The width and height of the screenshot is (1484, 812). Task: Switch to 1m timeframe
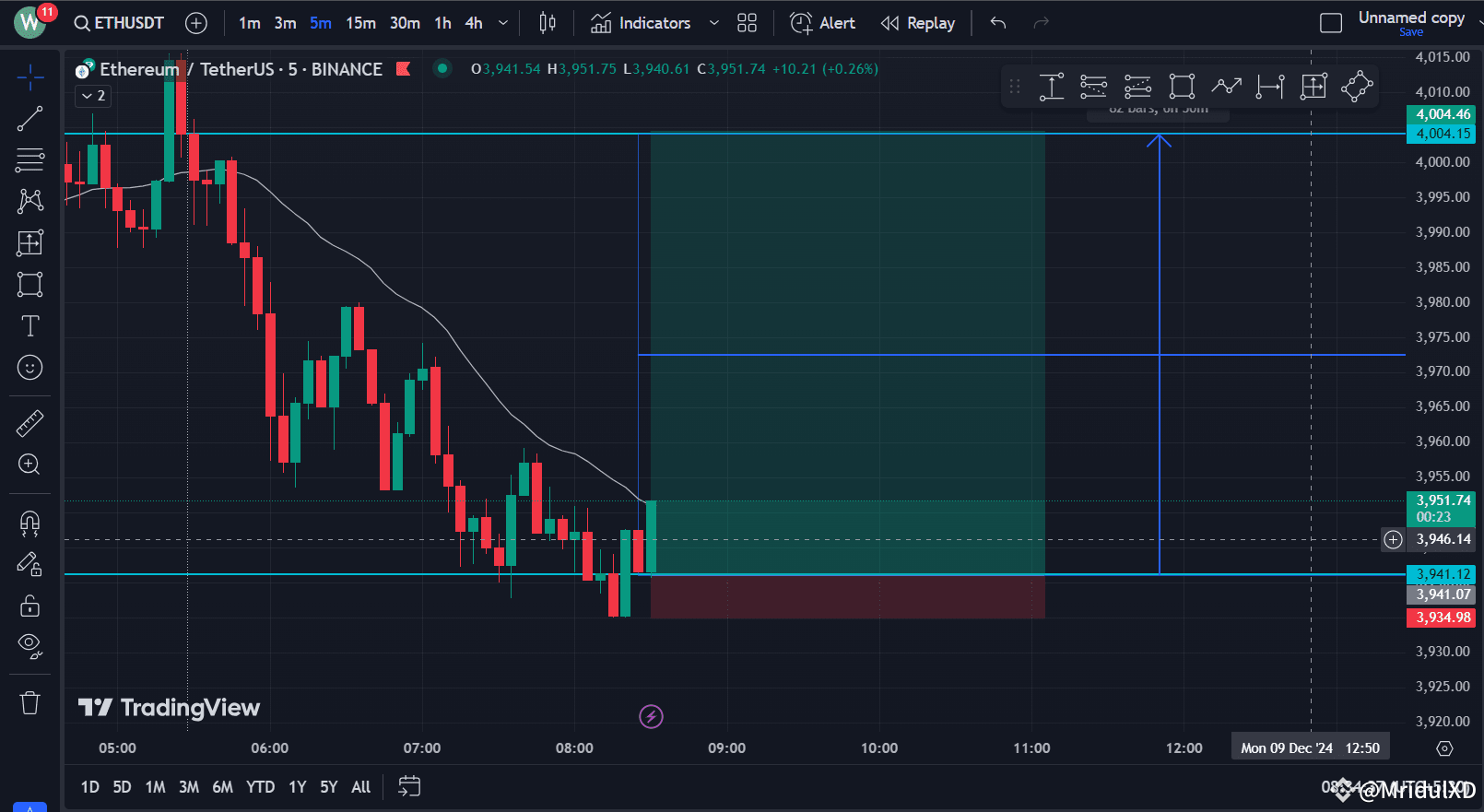(249, 23)
